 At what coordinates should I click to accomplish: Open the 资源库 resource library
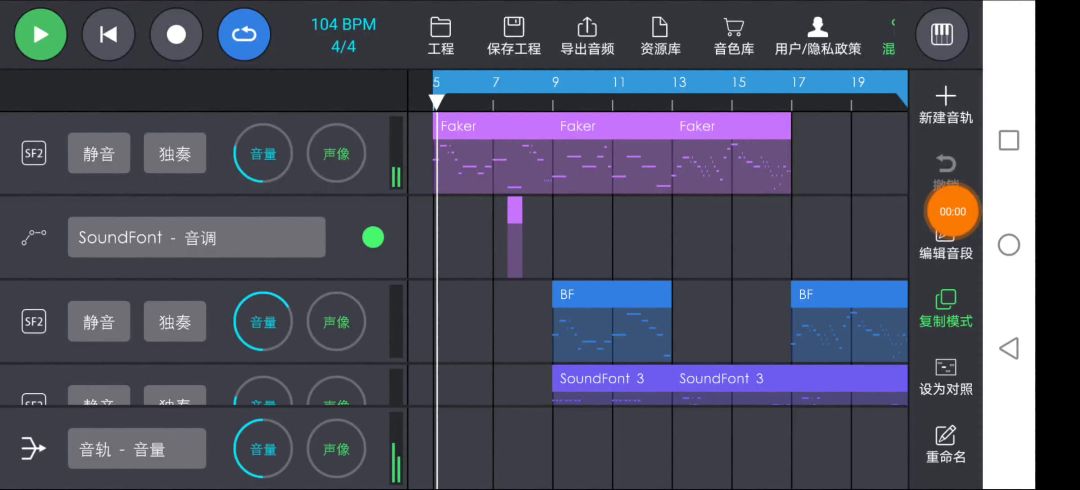point(660,36)
